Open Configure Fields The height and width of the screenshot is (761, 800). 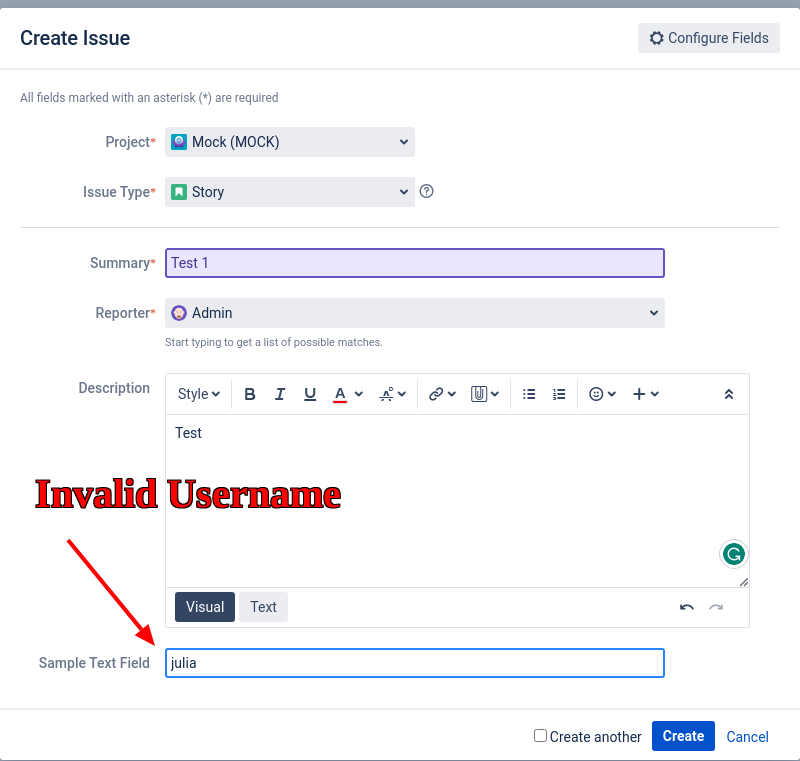709,38
